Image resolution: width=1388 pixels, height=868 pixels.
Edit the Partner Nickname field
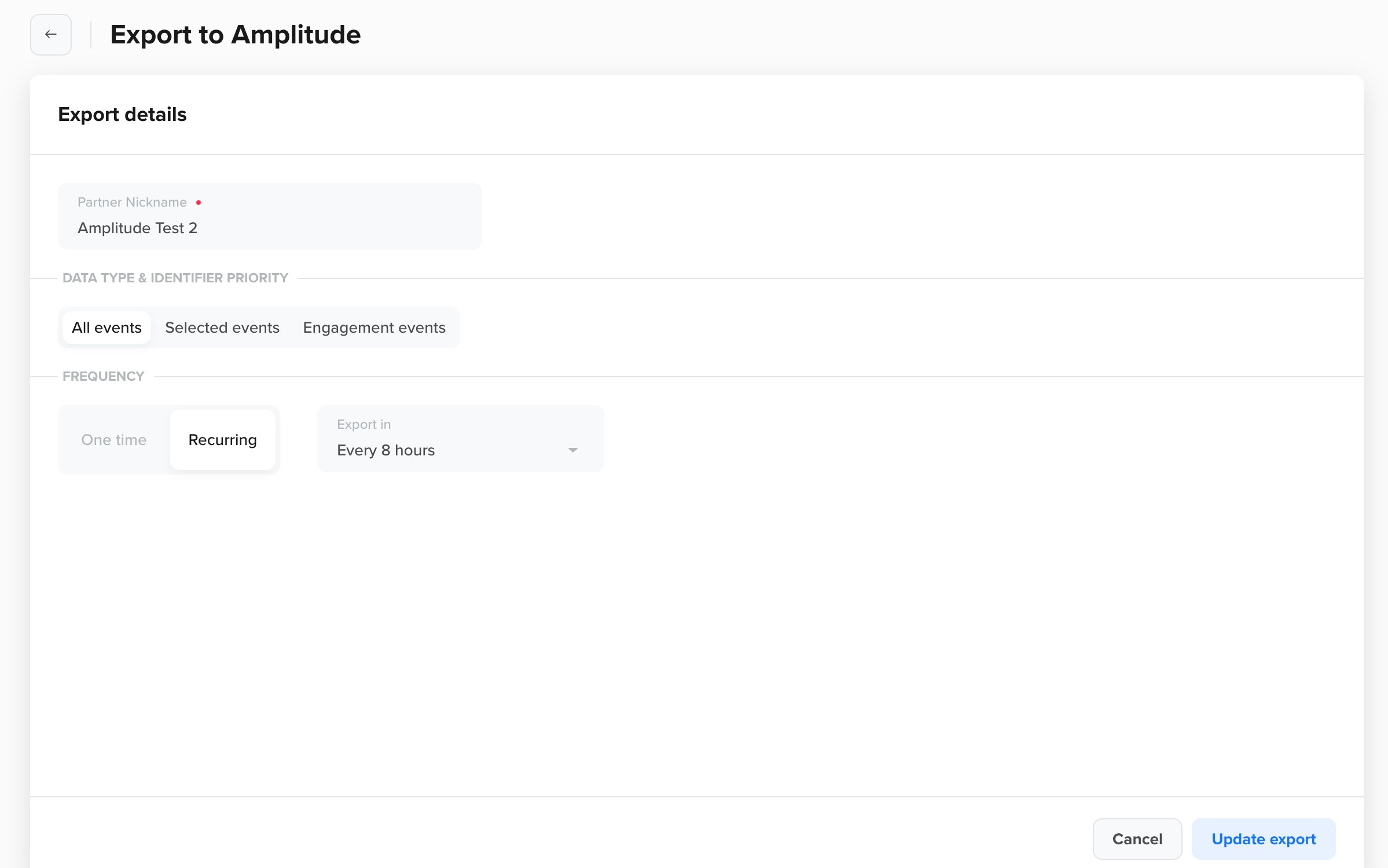pos(270,216)
